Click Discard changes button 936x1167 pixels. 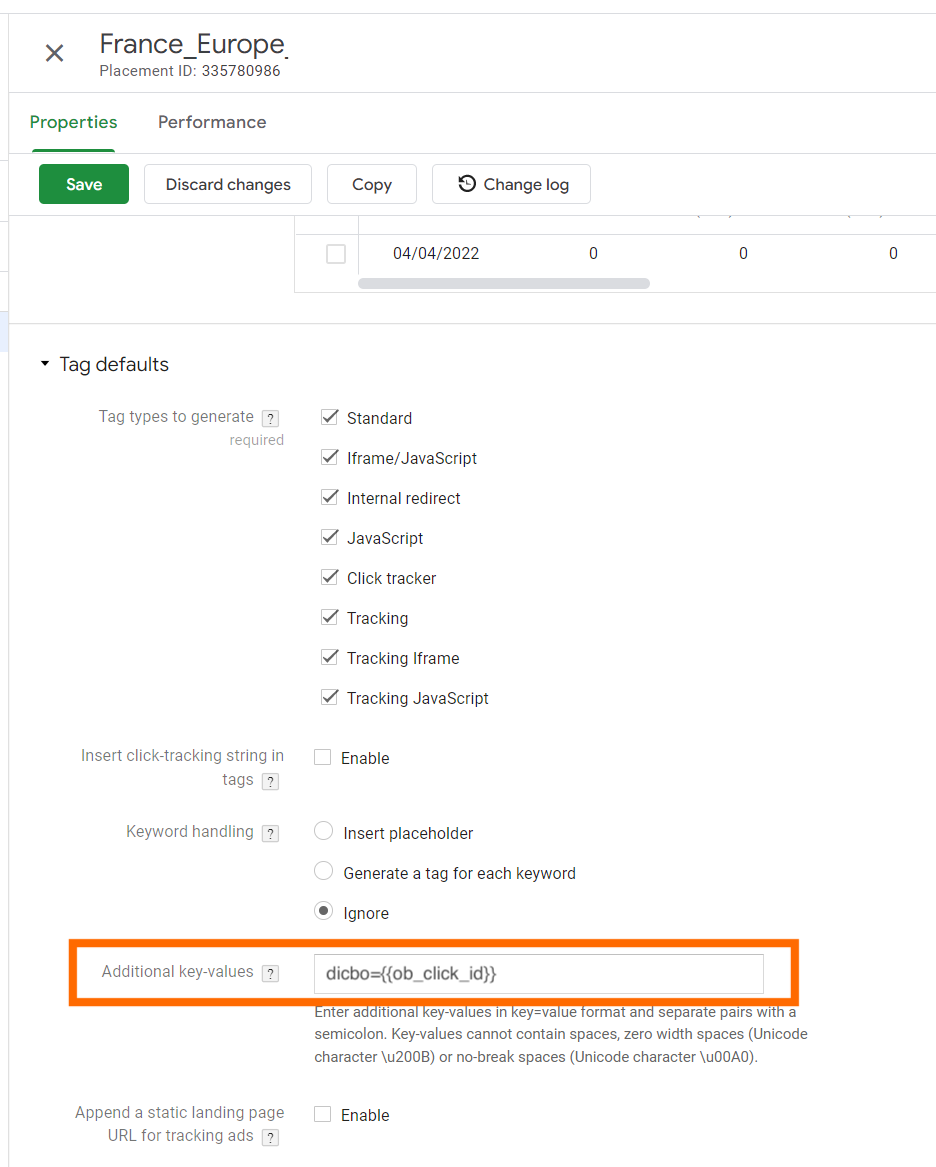coord(228,184)
